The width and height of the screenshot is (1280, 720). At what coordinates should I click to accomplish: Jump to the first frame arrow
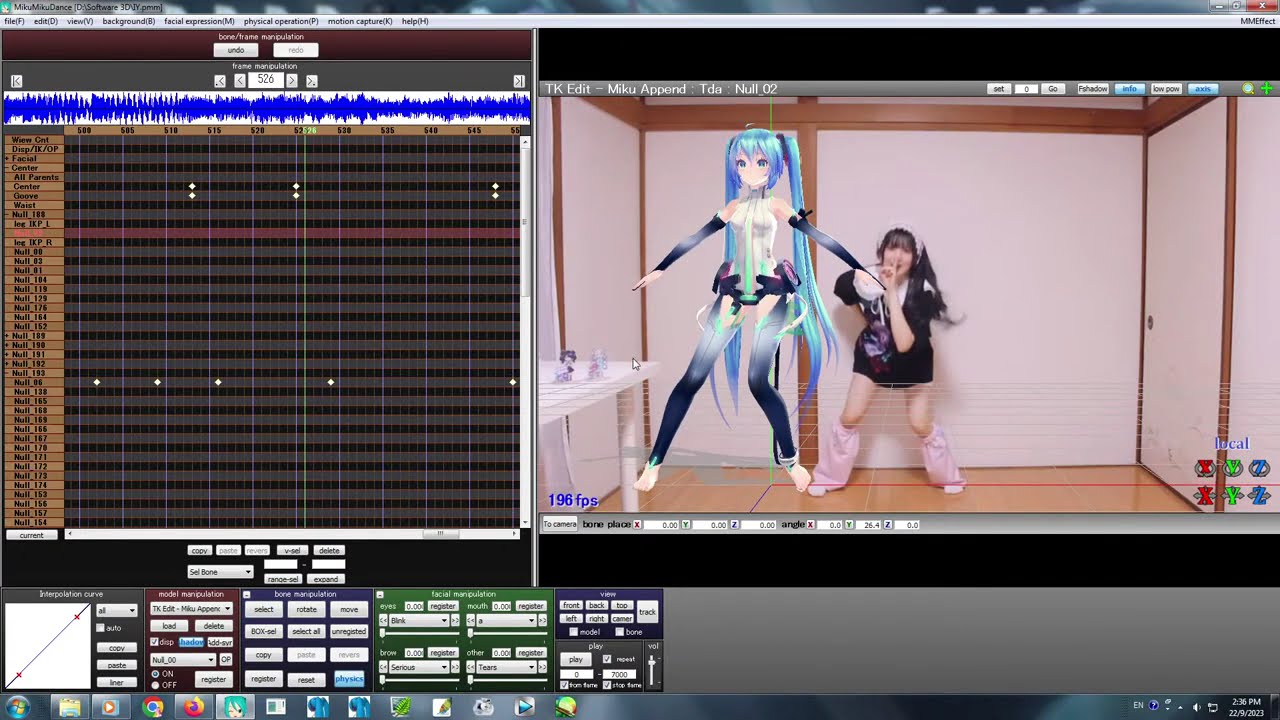[16, 81]
